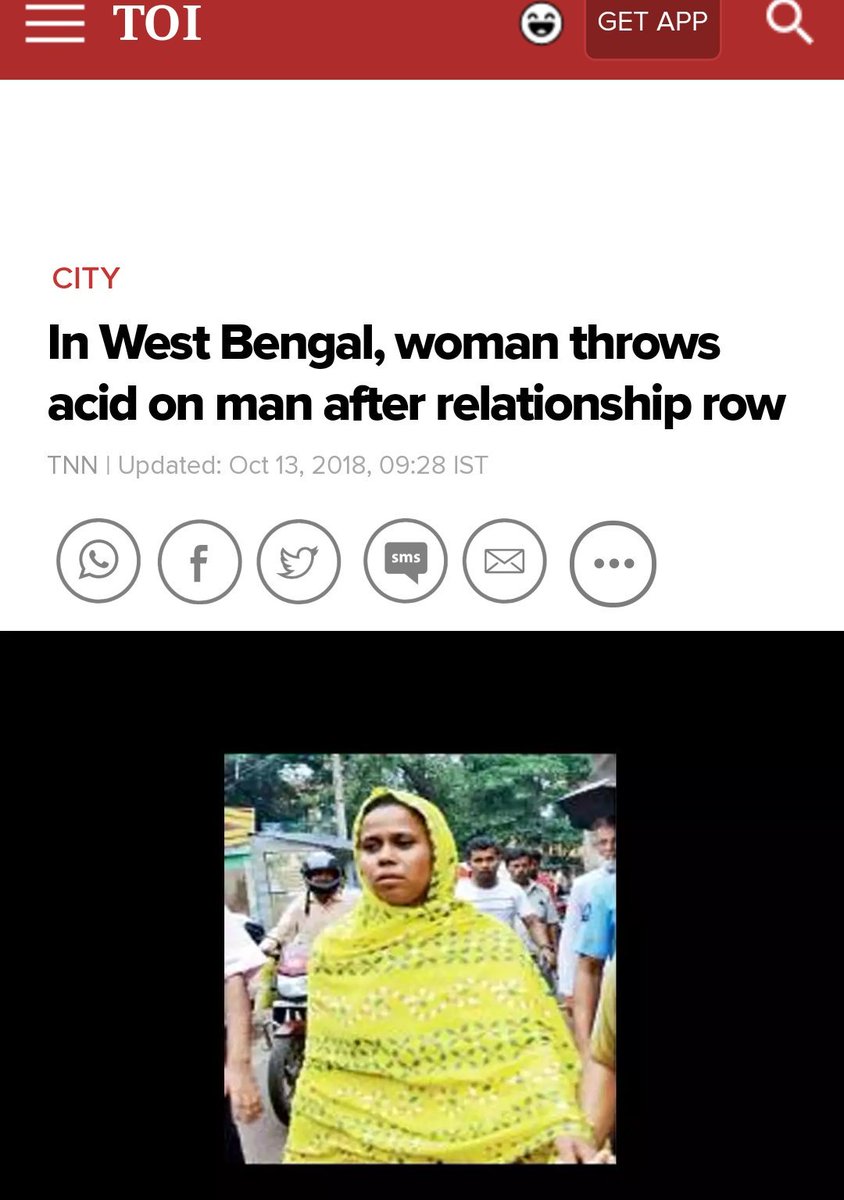The image size is (844, 1200).
Task: Click the Updated Oct 13, 2018 timestamp
Action: pos(303,465)
